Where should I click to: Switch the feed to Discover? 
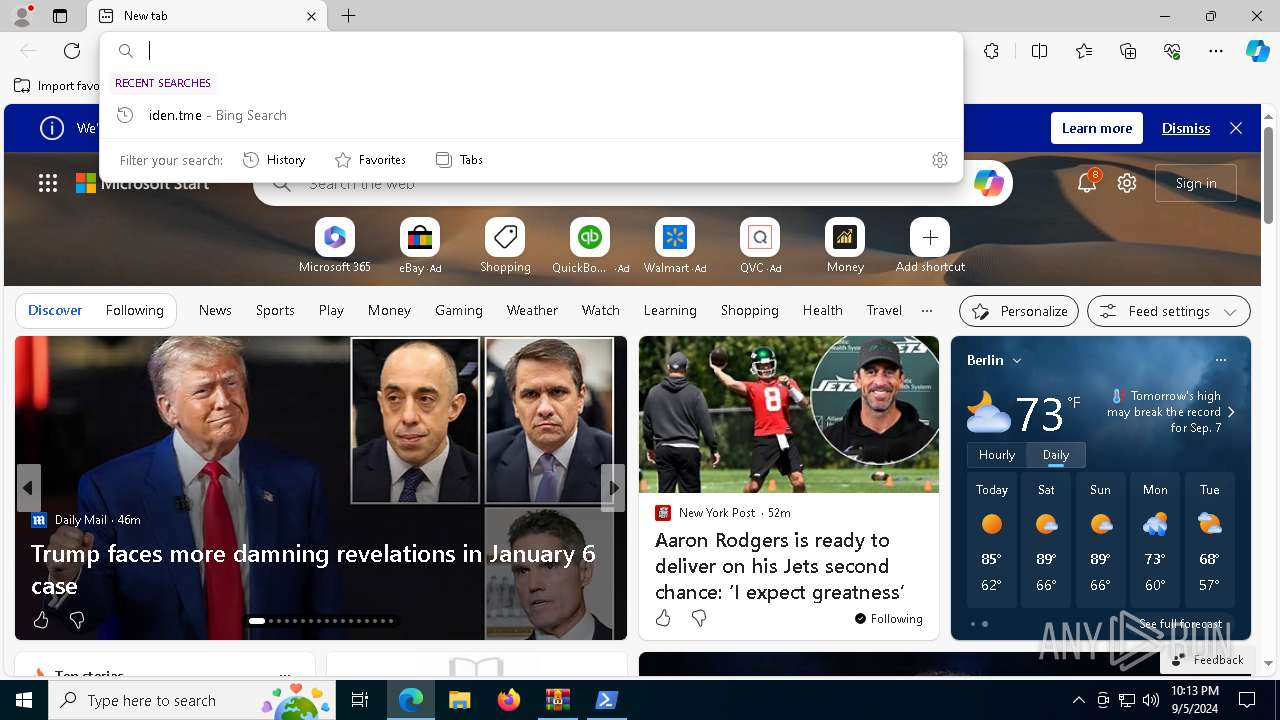coord(55,310)
